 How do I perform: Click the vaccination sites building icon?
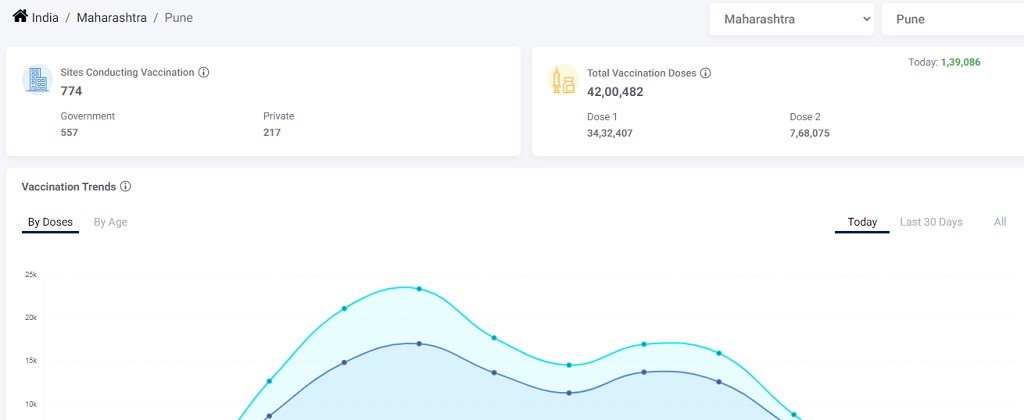[37, 80]
